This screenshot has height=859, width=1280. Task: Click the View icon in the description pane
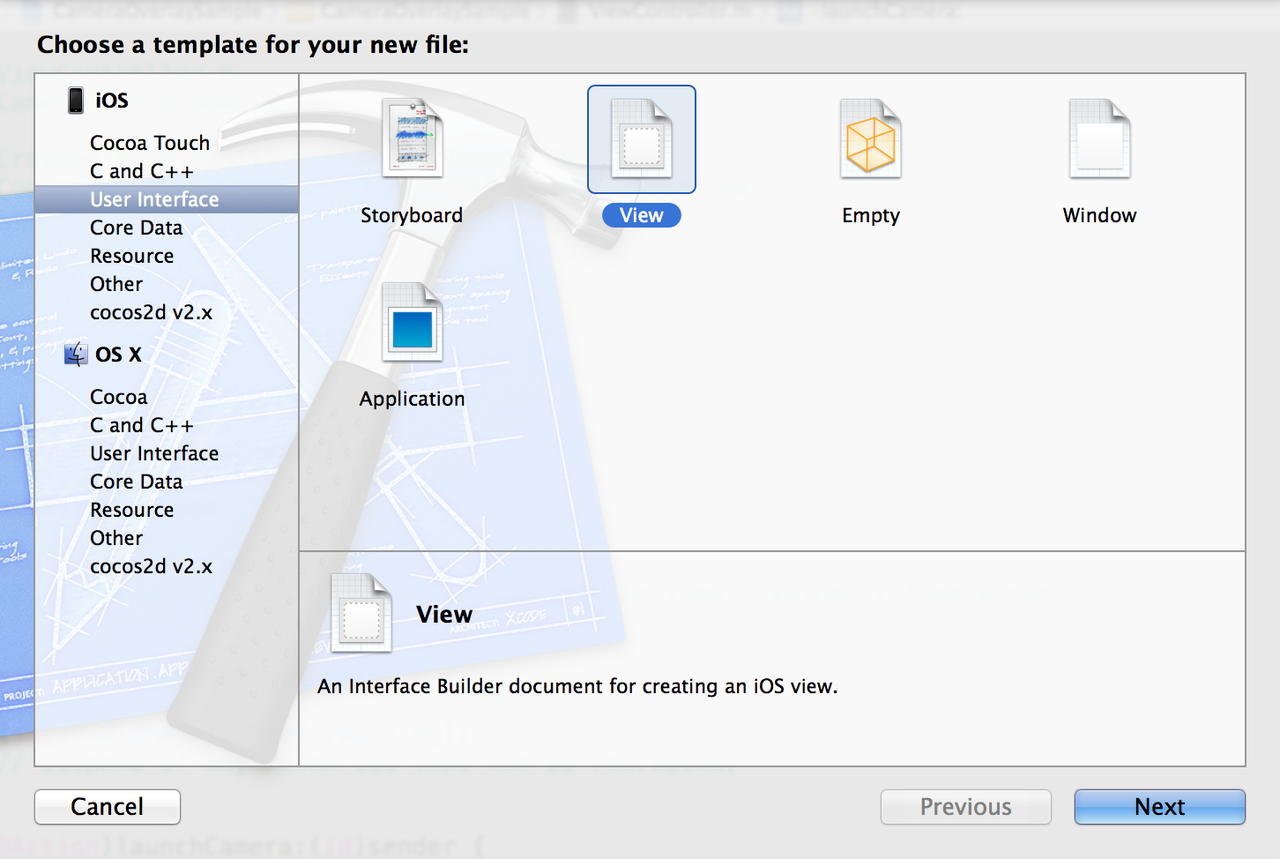[361, 613]
